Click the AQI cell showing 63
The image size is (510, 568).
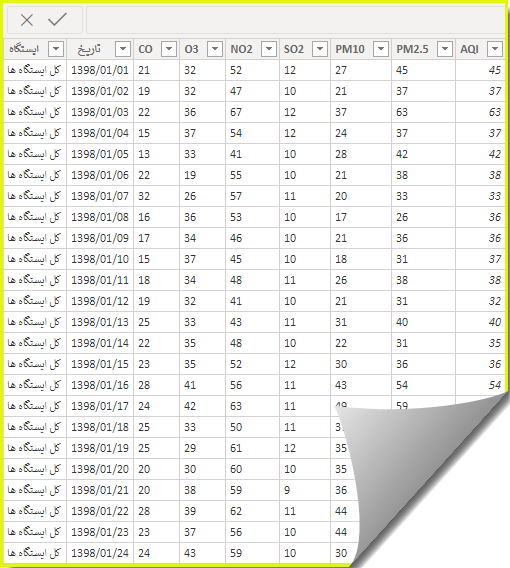click(480, 112)
